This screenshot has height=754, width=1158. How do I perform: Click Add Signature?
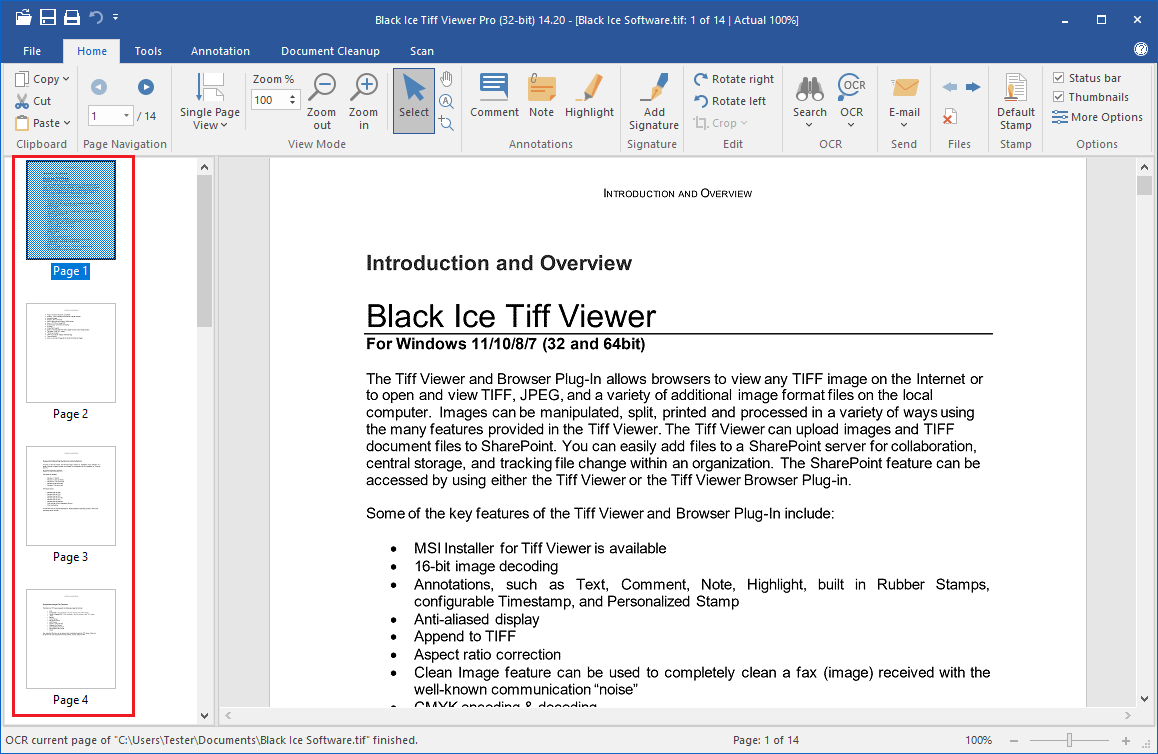coord(654,102)
